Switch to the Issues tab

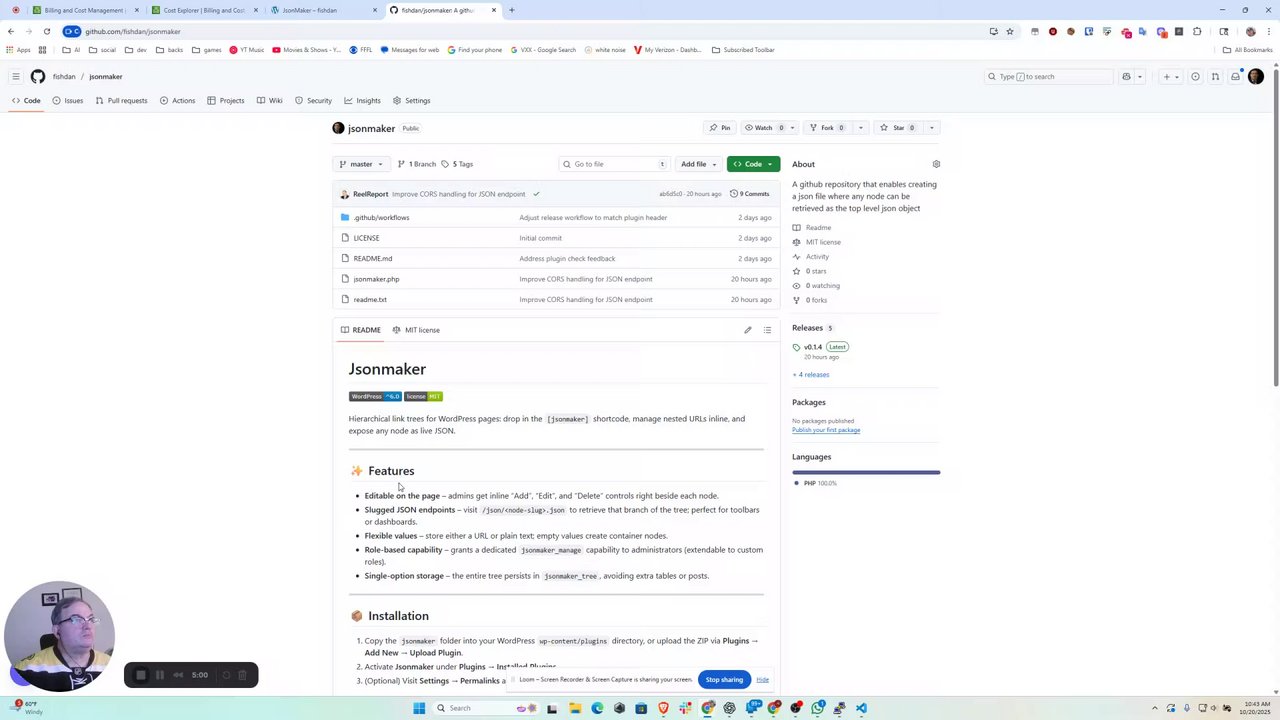pyautogui.click(x=68, y=100)
